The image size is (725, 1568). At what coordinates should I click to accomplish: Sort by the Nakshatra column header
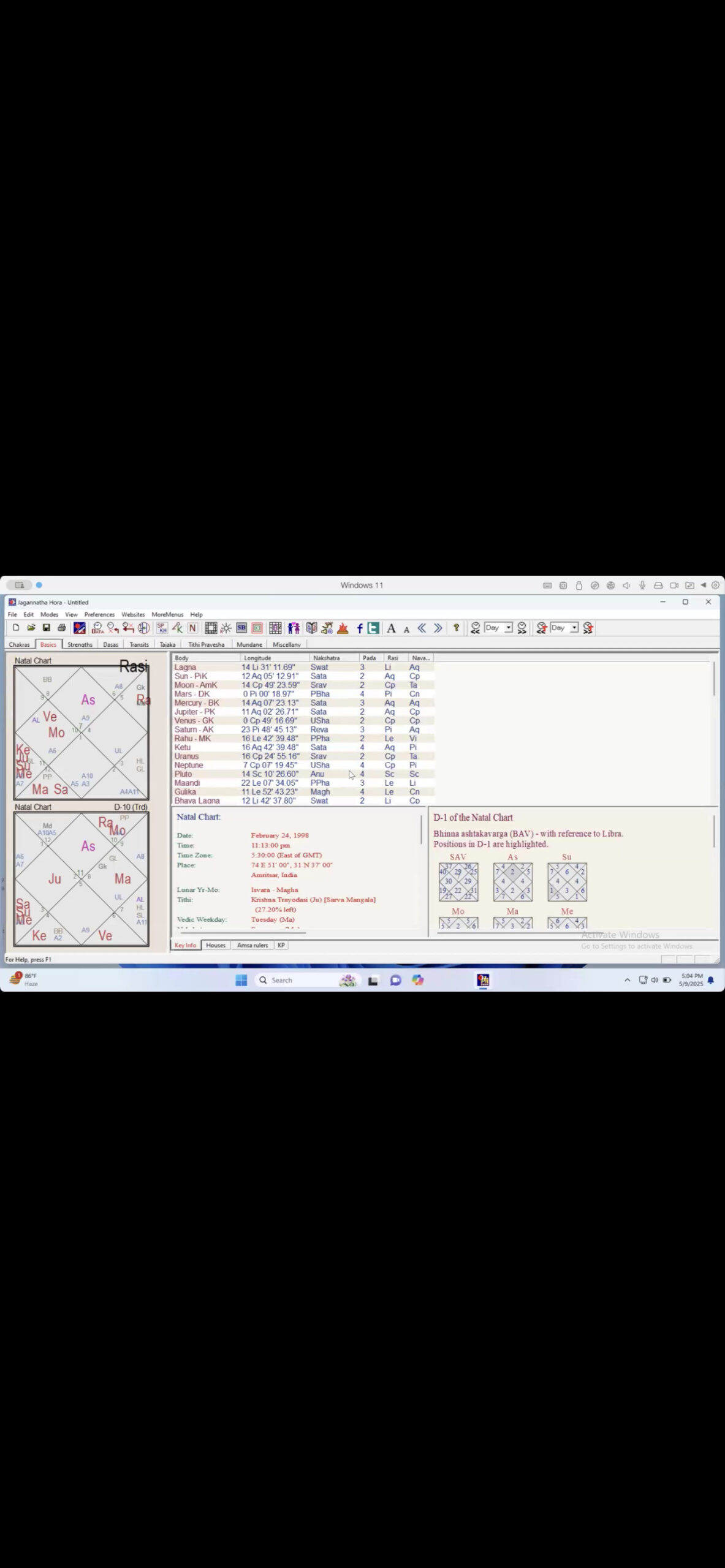pos(334,658)
